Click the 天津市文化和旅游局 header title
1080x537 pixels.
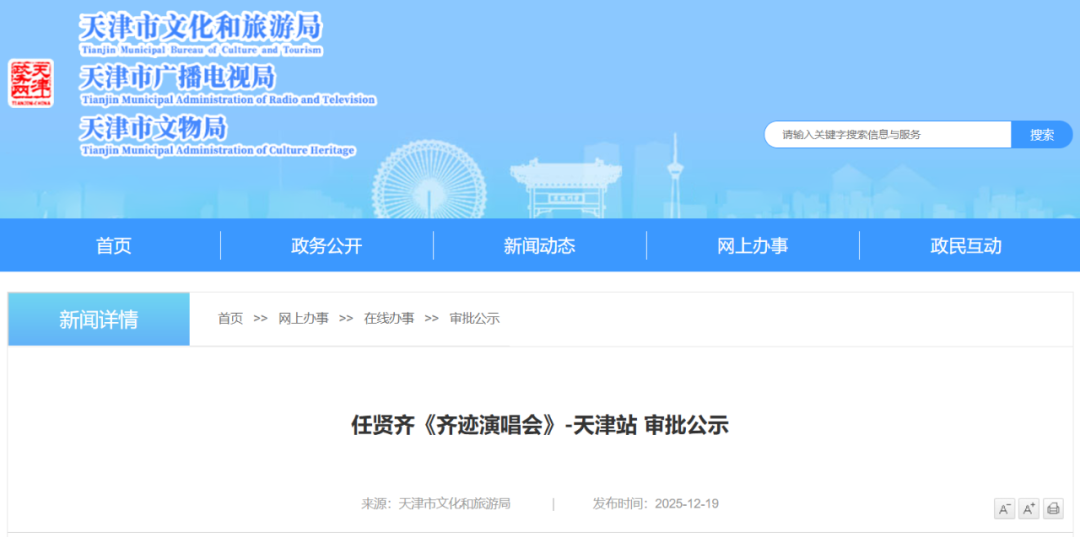pyautogui.click(x=201, y=27)
